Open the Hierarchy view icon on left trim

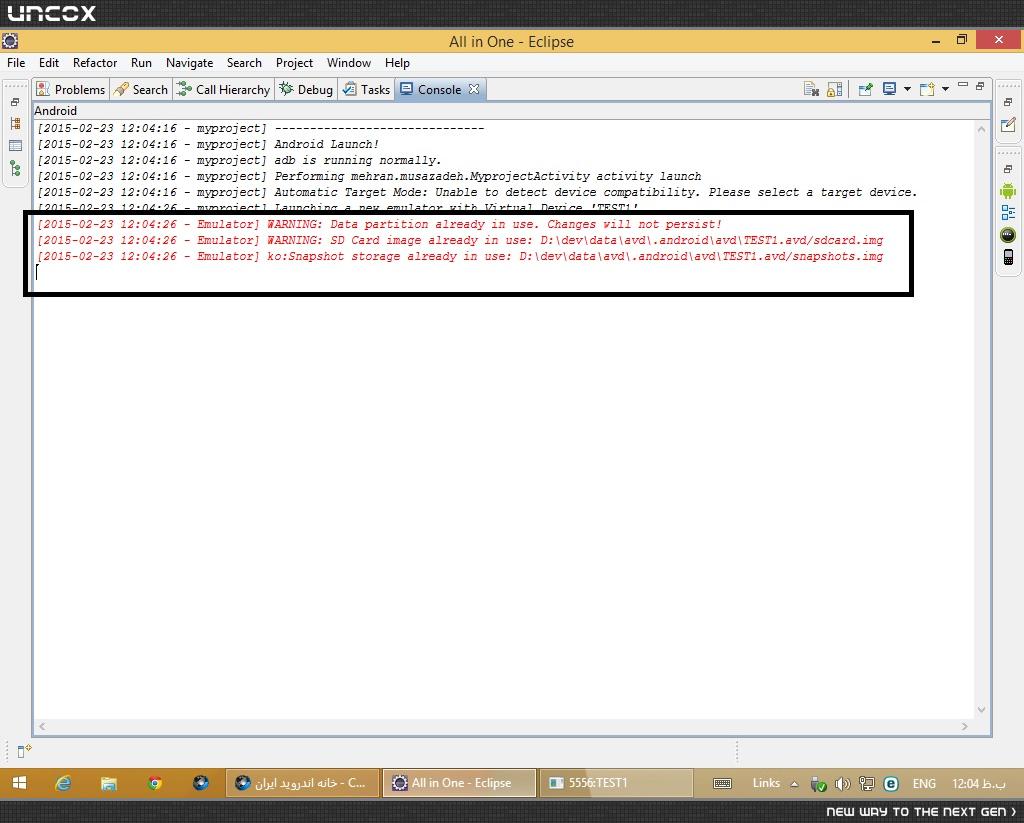pyautogui.click(x=16, y=123)
